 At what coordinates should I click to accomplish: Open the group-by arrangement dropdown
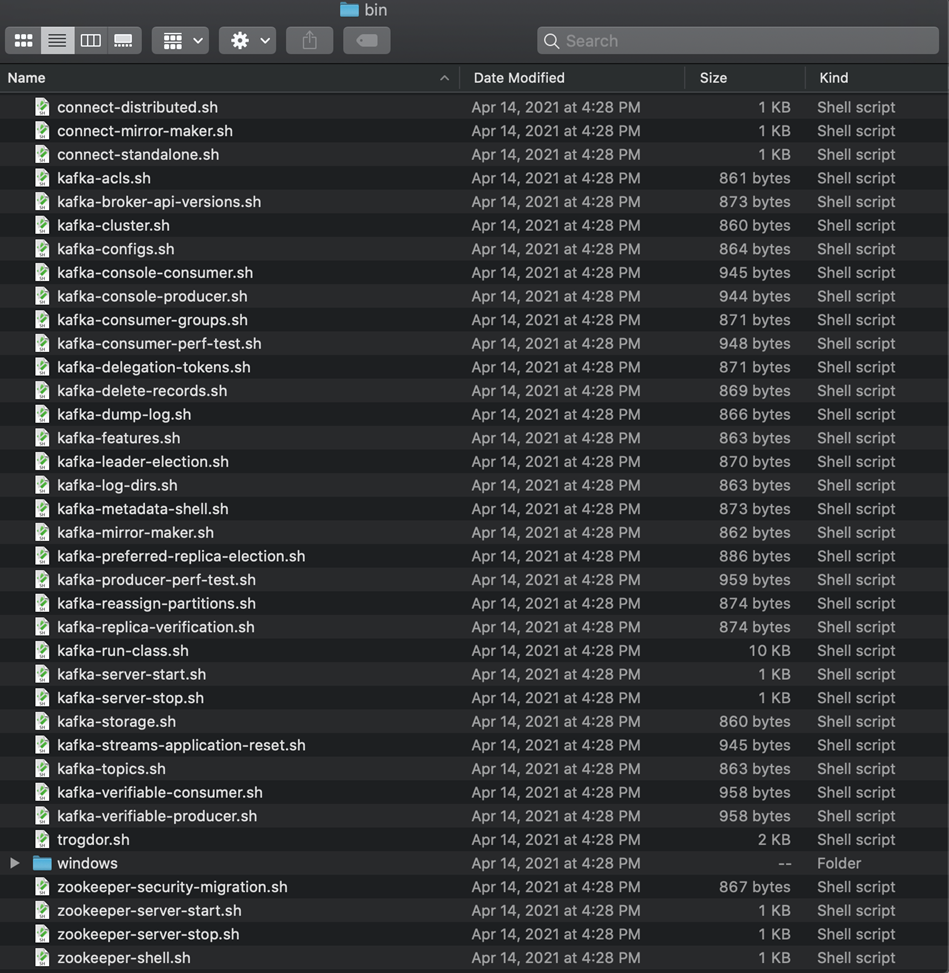coord(181,41)
